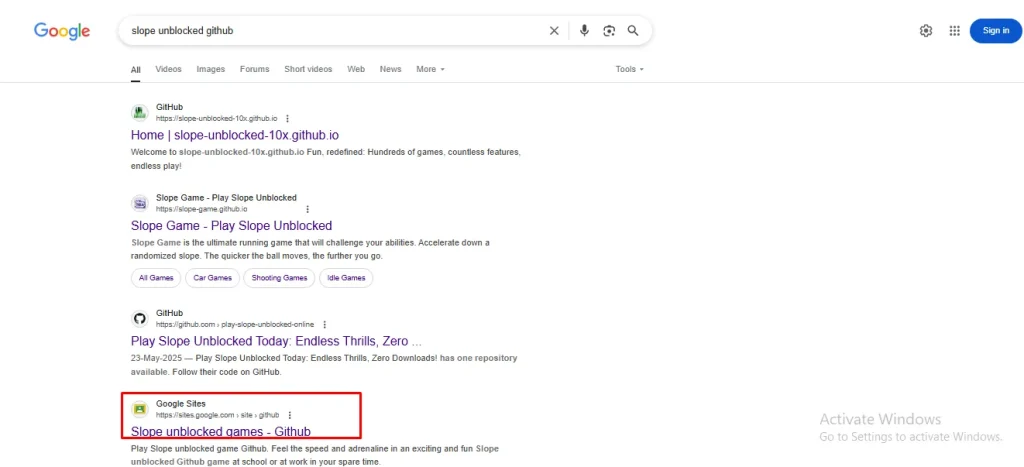Open more options for Google Sites result
This screenshot has height=467, width=1024.
click(290, 415)
